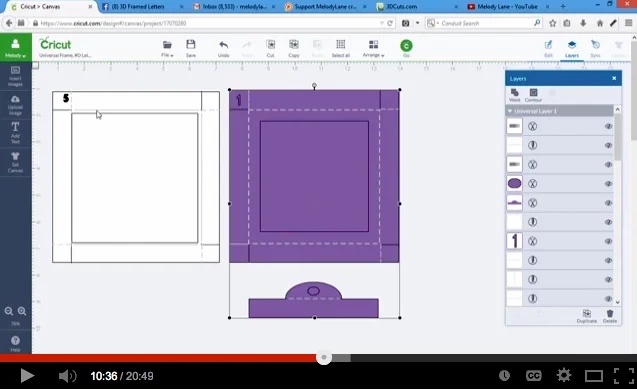The image size is (637, 390).
Task: Open the Sync panel
Action: click(x=595, y=48)
